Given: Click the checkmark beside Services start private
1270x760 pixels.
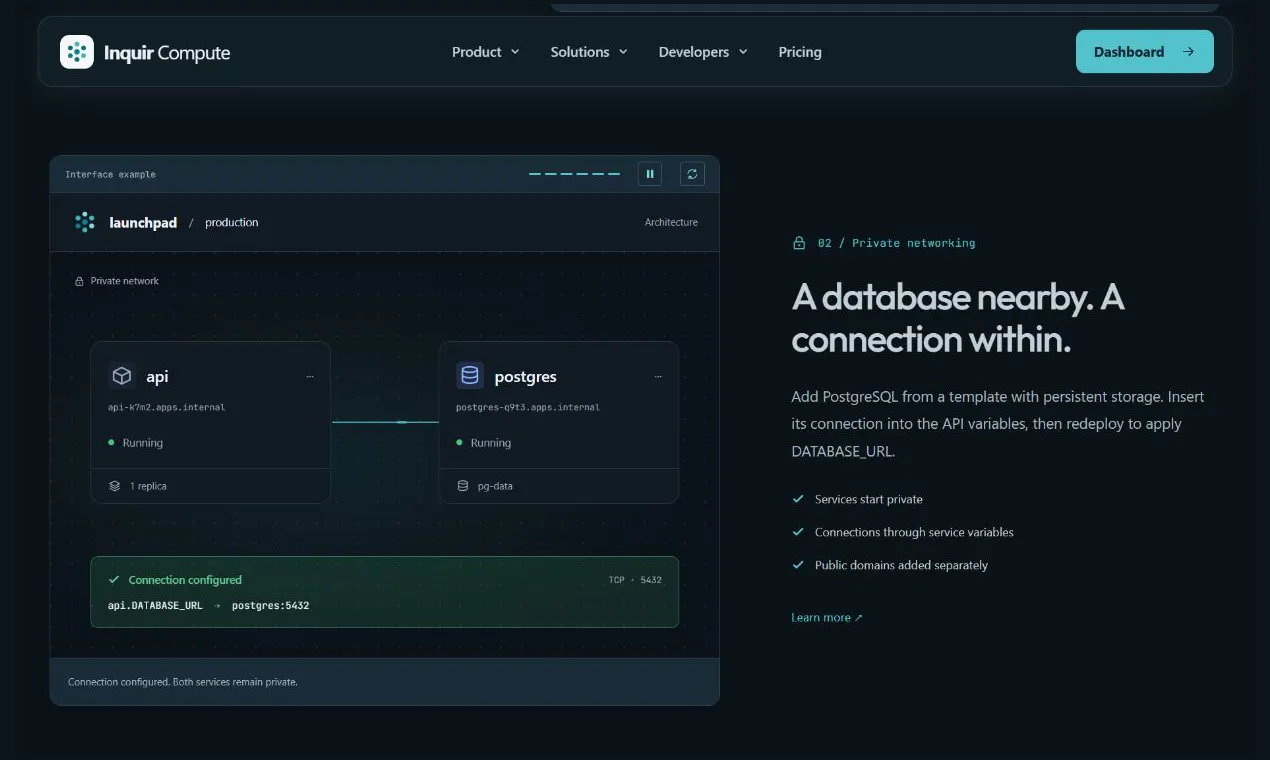Looking at the screenshot, I should 798,499.
